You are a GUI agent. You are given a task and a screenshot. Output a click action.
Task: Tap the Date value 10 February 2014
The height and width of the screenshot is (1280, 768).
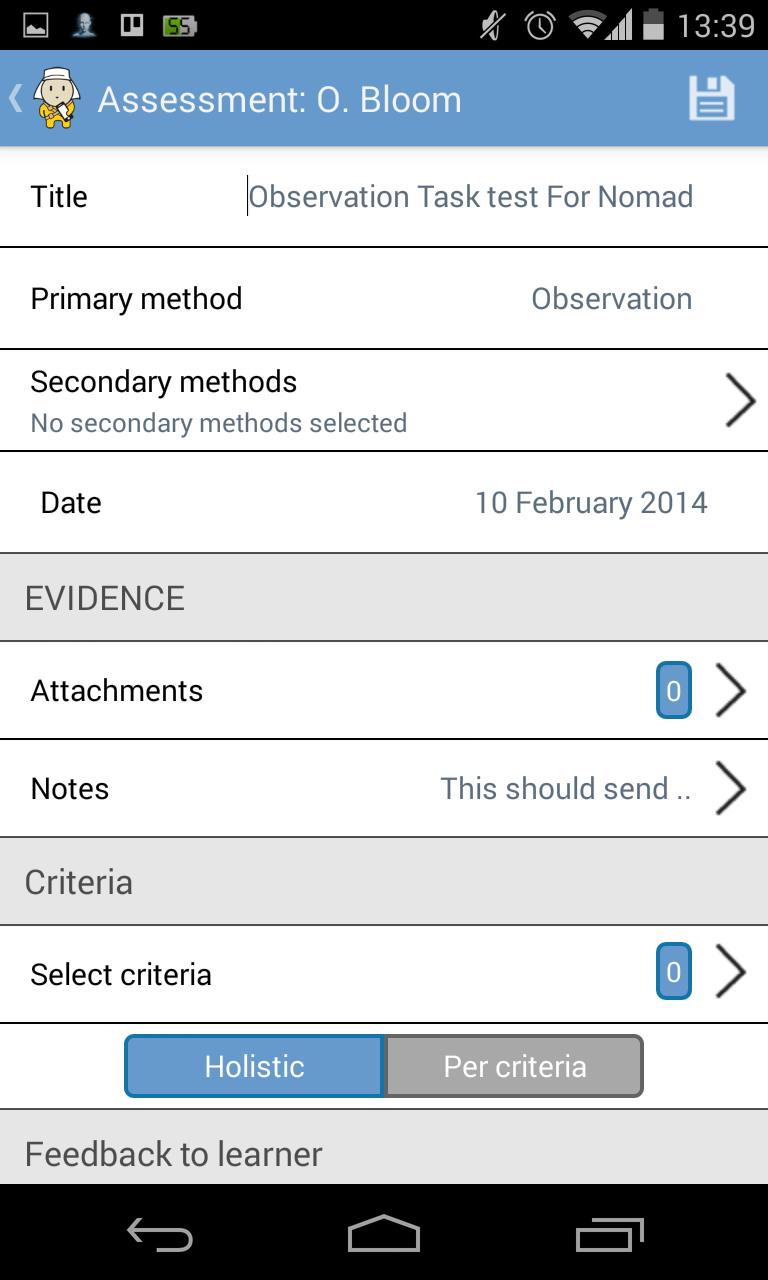click(590, 503)
